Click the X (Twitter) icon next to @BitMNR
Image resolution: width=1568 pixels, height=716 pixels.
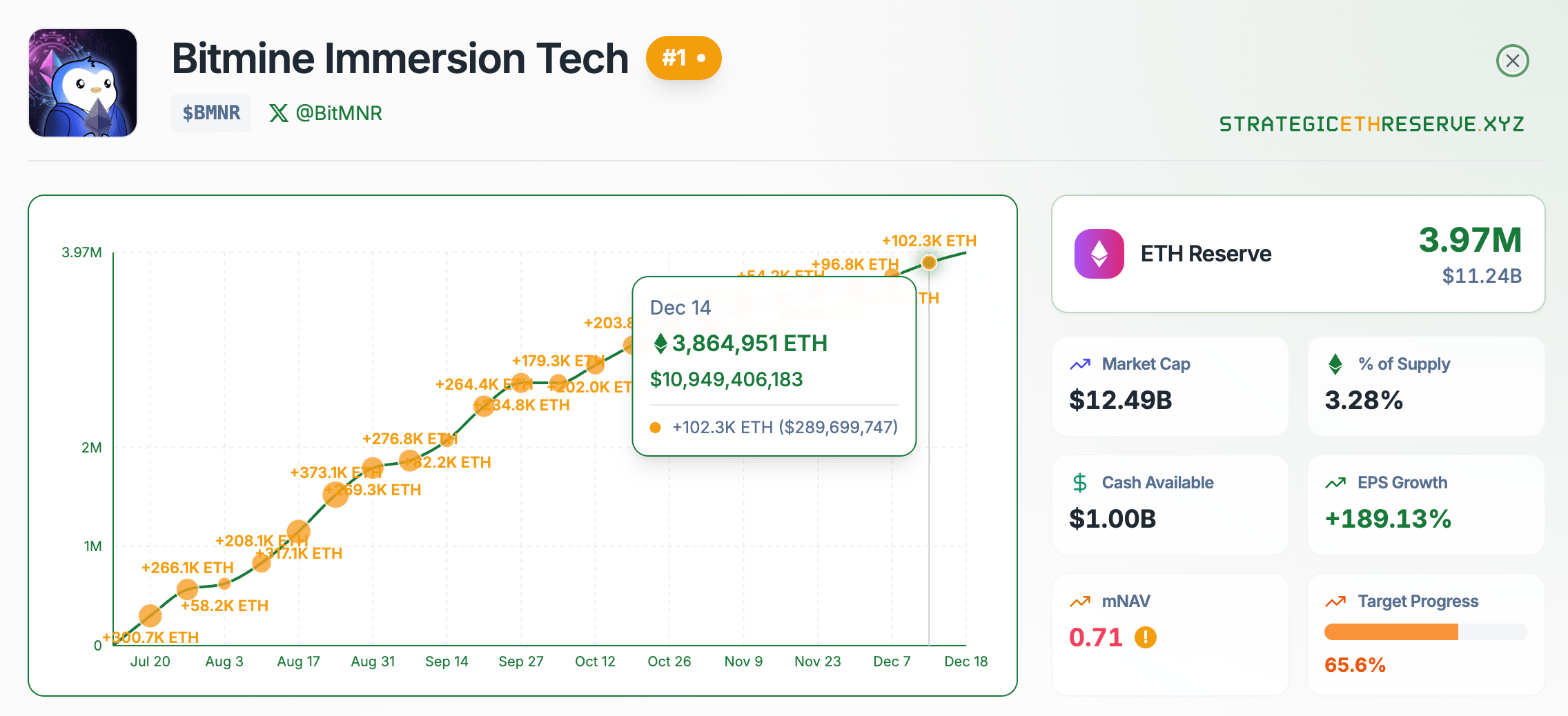click(279, 112)
